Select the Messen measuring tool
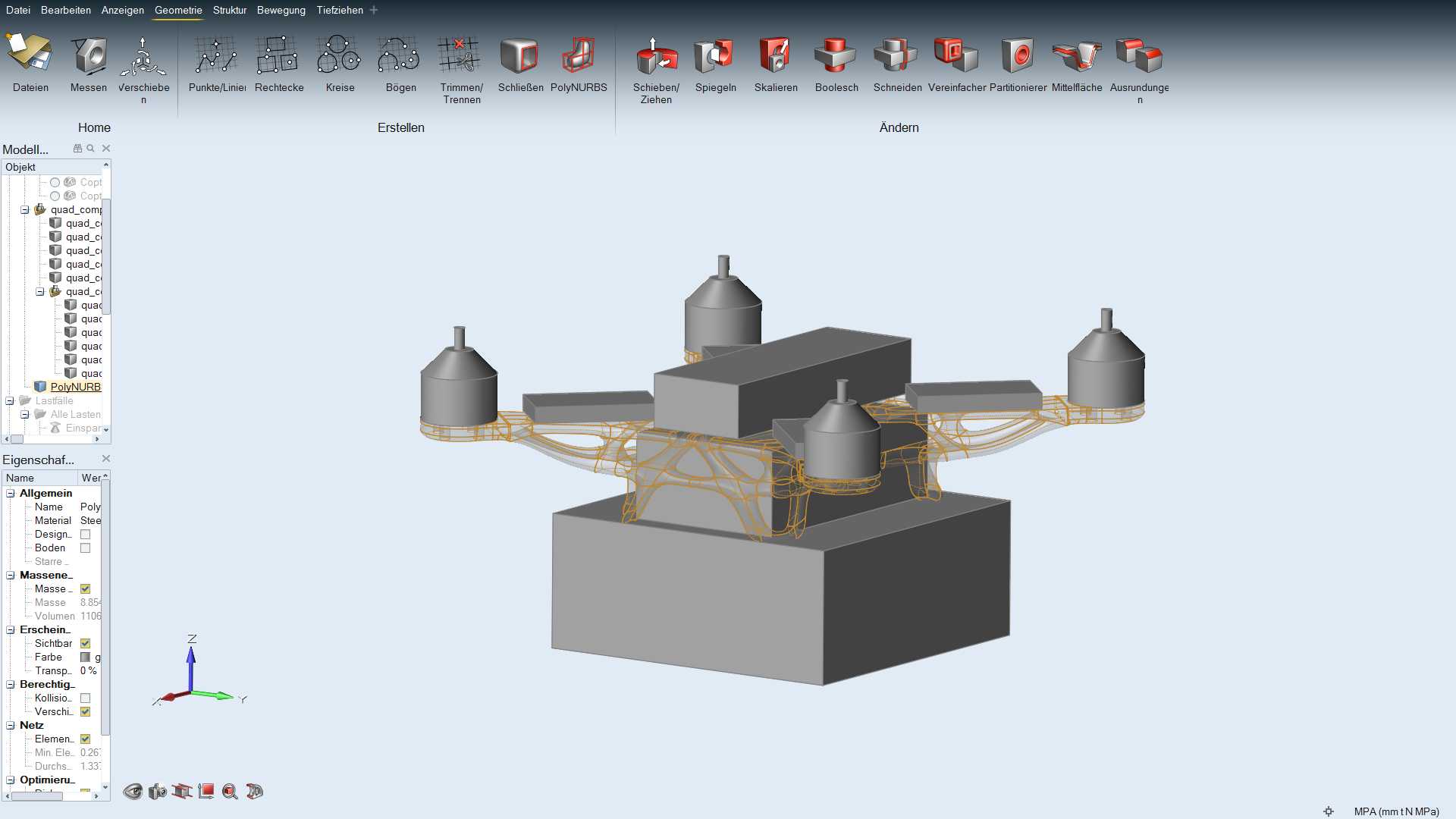 89,55
